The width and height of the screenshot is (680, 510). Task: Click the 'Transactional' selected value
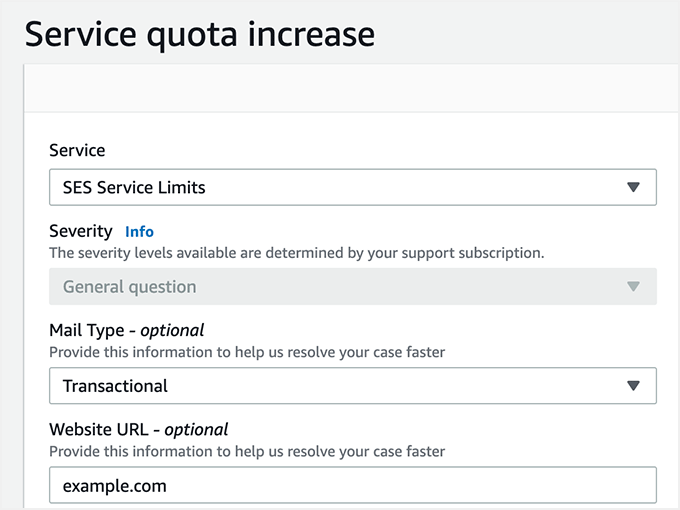click(115, 386)
